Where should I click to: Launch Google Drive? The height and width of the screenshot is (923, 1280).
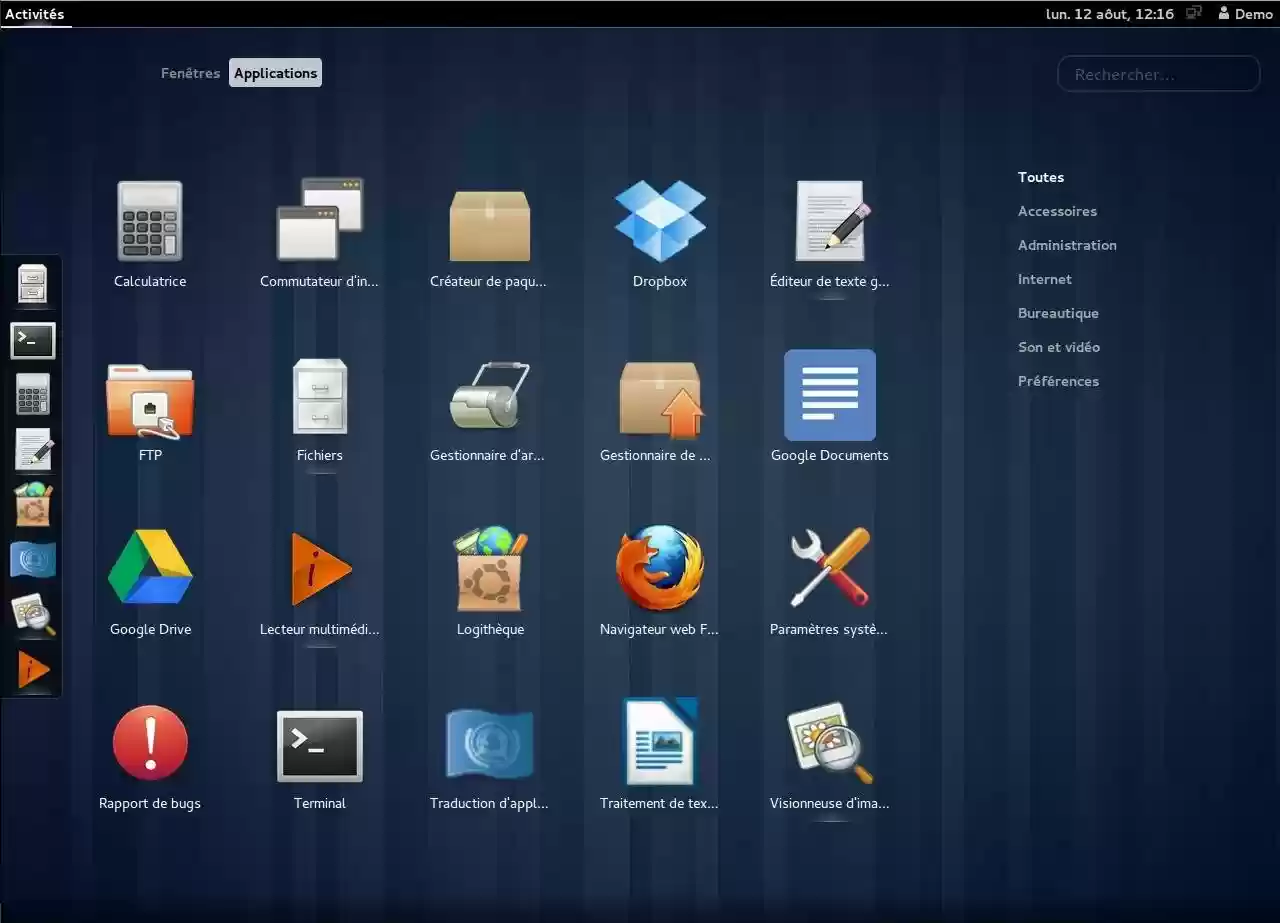click(x=149, y=569)
